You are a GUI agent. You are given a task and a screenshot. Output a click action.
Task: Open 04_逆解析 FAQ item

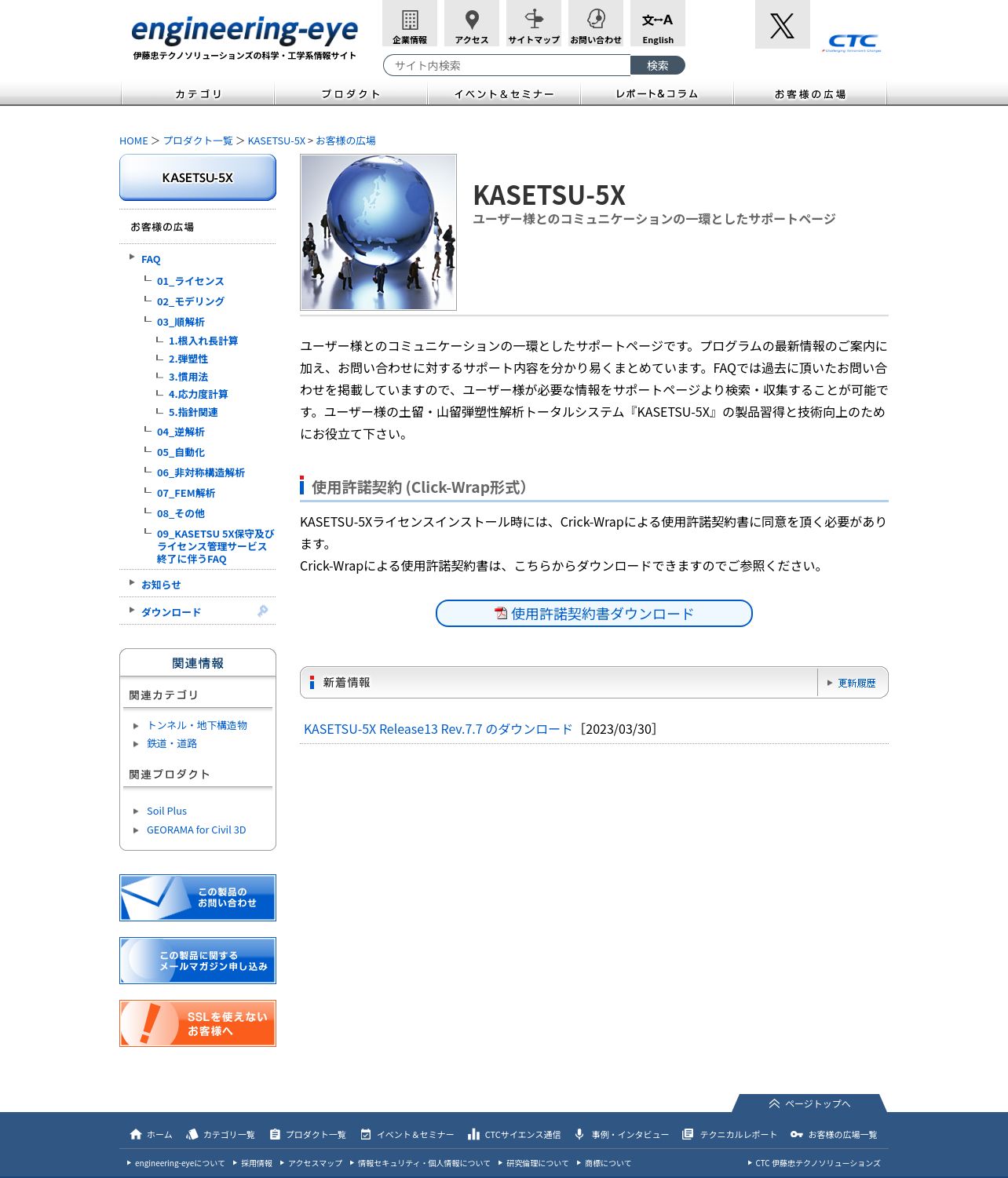[x=181, y=432]
